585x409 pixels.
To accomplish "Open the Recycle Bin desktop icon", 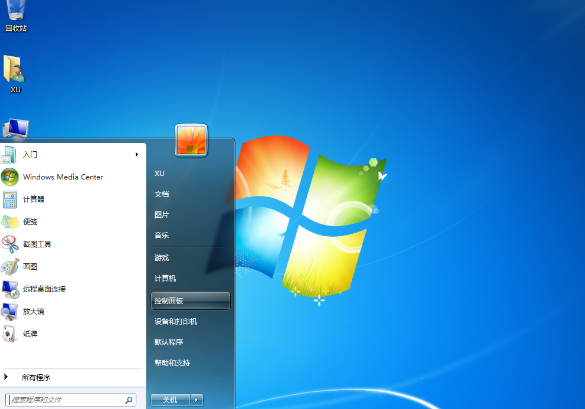I will coord(16,10).
